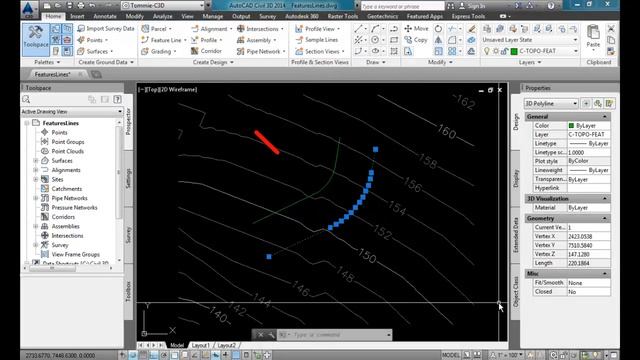Image resolution: width=640 pixels, height=360 pixels.
Task: Click the ByLayer color swatch in Properties
Action: 571,126
